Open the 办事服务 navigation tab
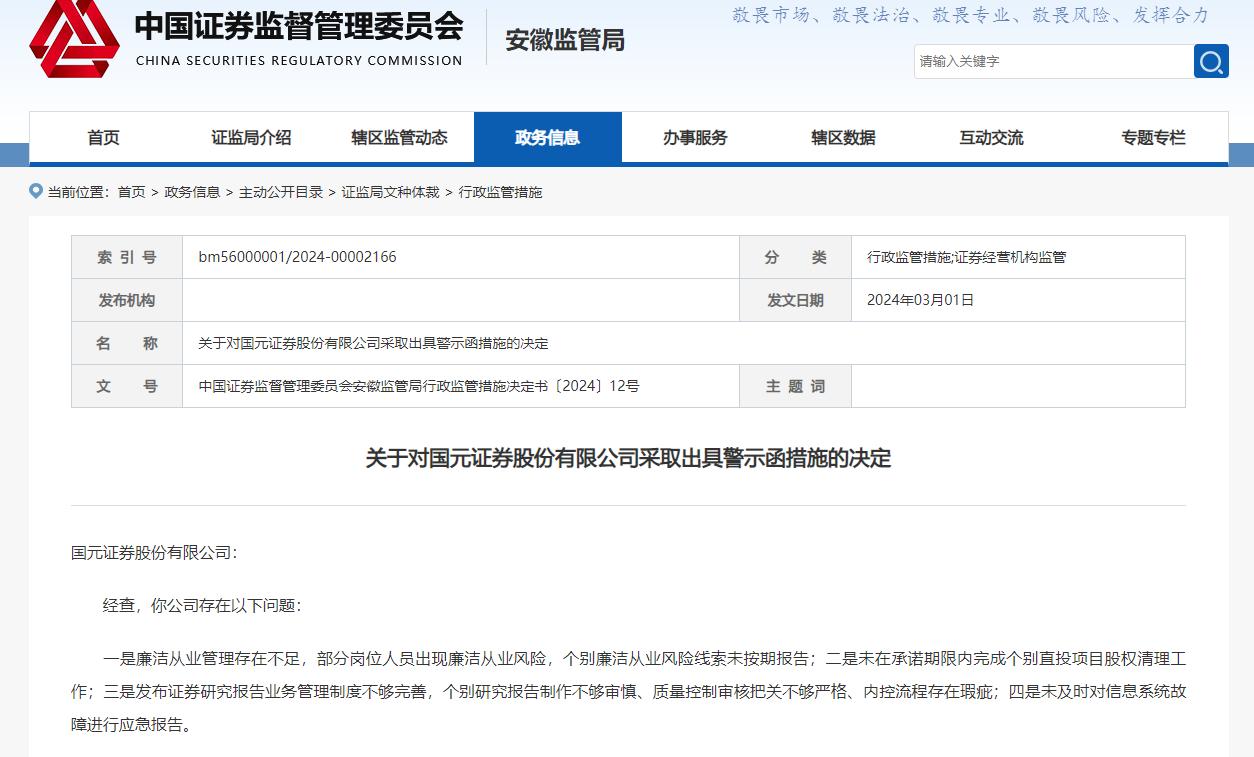The width and height of the screenshot is (1254, 757). pos(695,138)
